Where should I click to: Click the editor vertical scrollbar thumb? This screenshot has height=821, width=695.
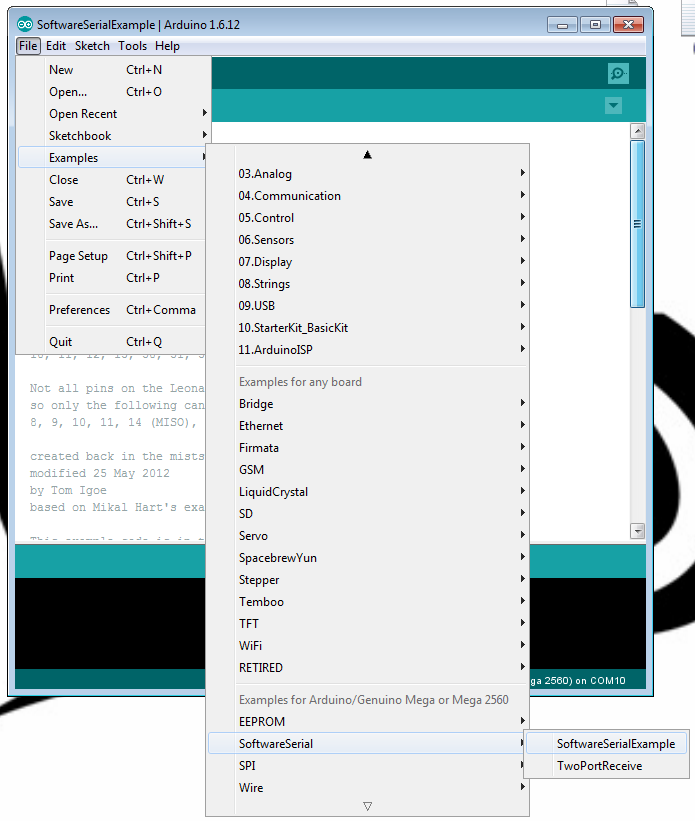tap(637, 224)
